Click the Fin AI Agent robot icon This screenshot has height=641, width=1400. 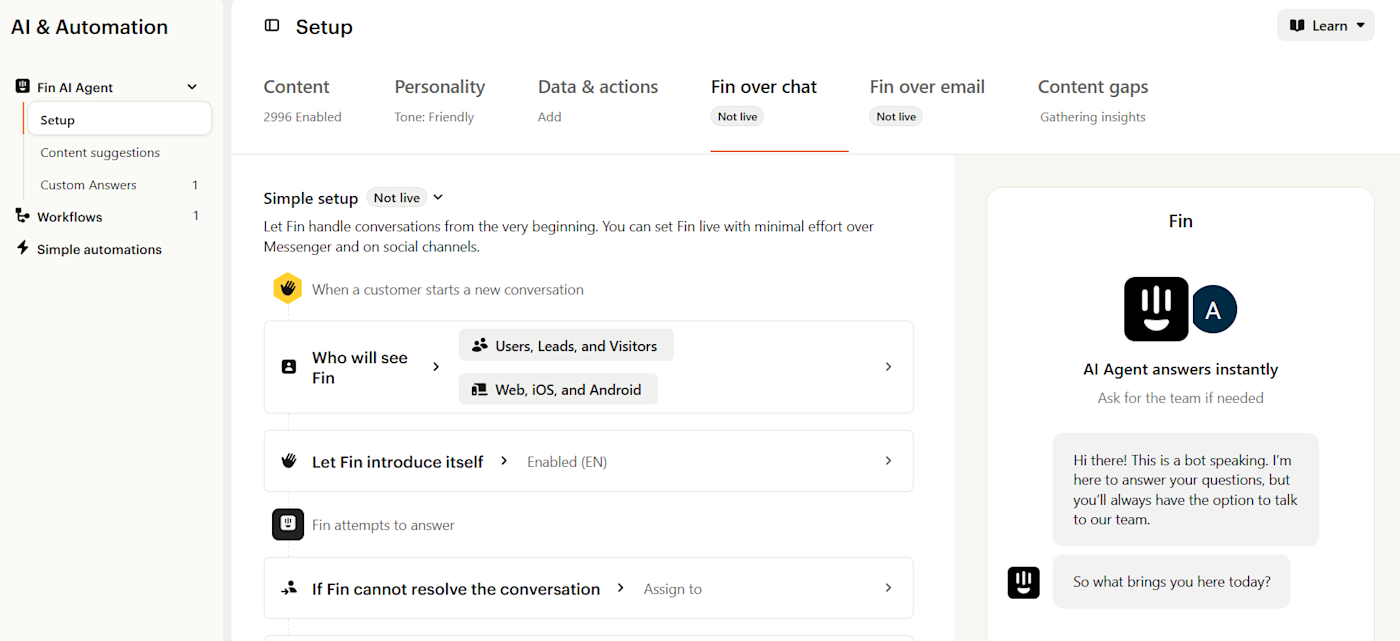click(x=22, y=87)
